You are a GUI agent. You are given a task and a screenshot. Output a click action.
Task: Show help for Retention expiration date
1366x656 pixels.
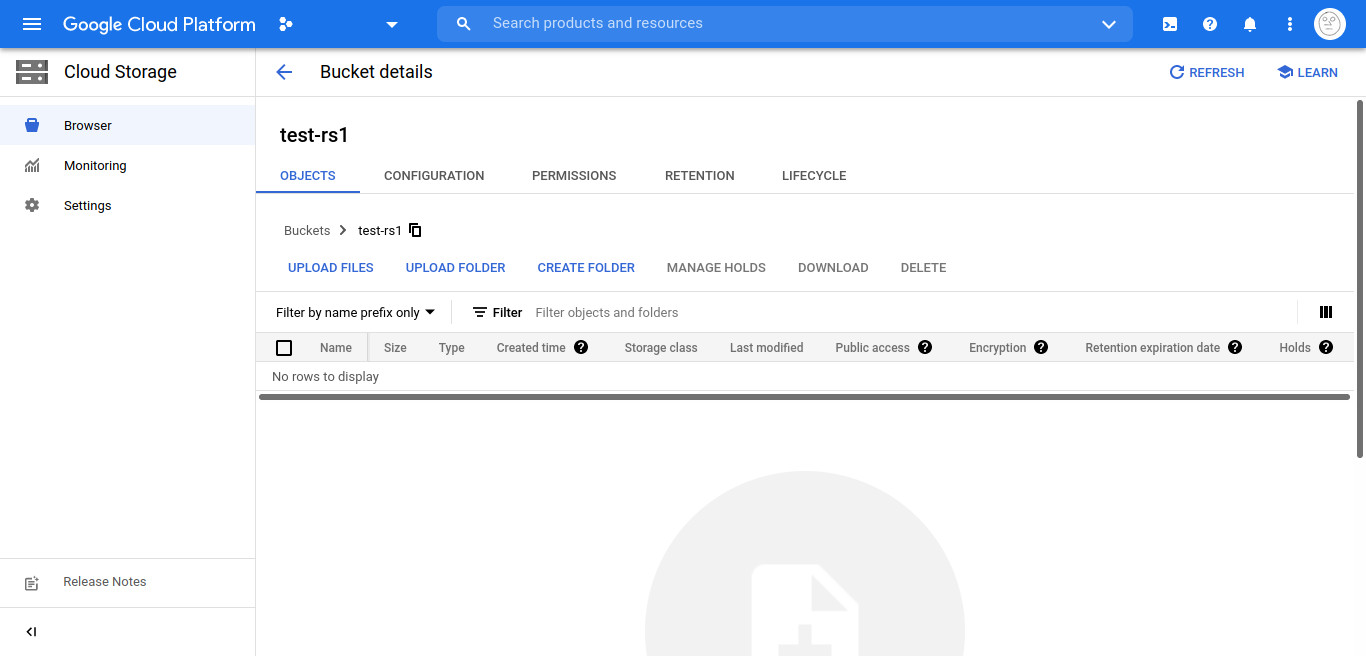click(1235, 348)
